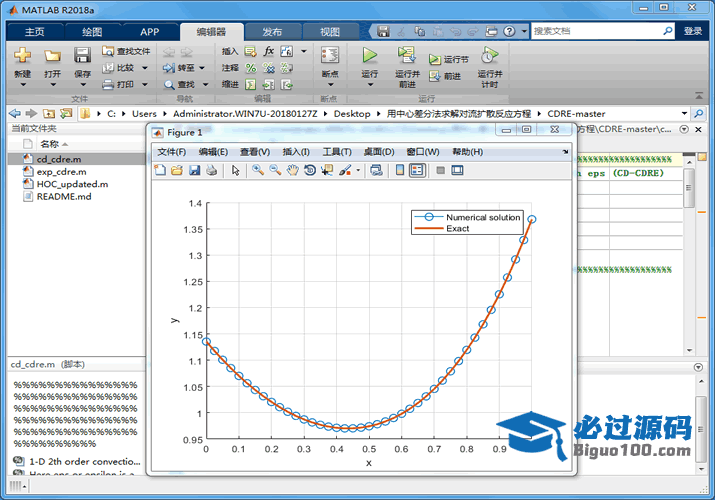Open the Find (查找) dropdown arrow
The image size is (715, 500).
coord(205,84)
